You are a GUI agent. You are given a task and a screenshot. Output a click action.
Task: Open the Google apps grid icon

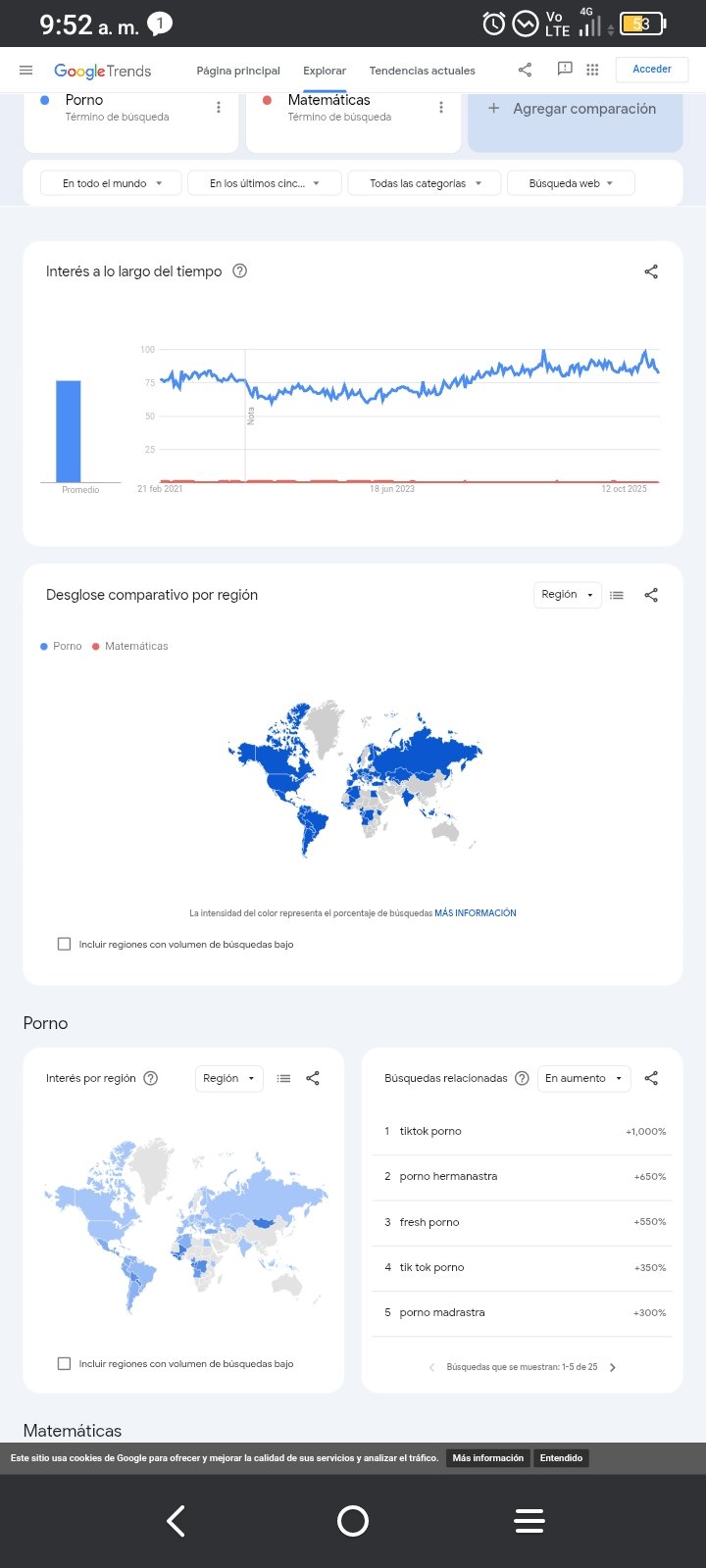[x=592, y=70]
